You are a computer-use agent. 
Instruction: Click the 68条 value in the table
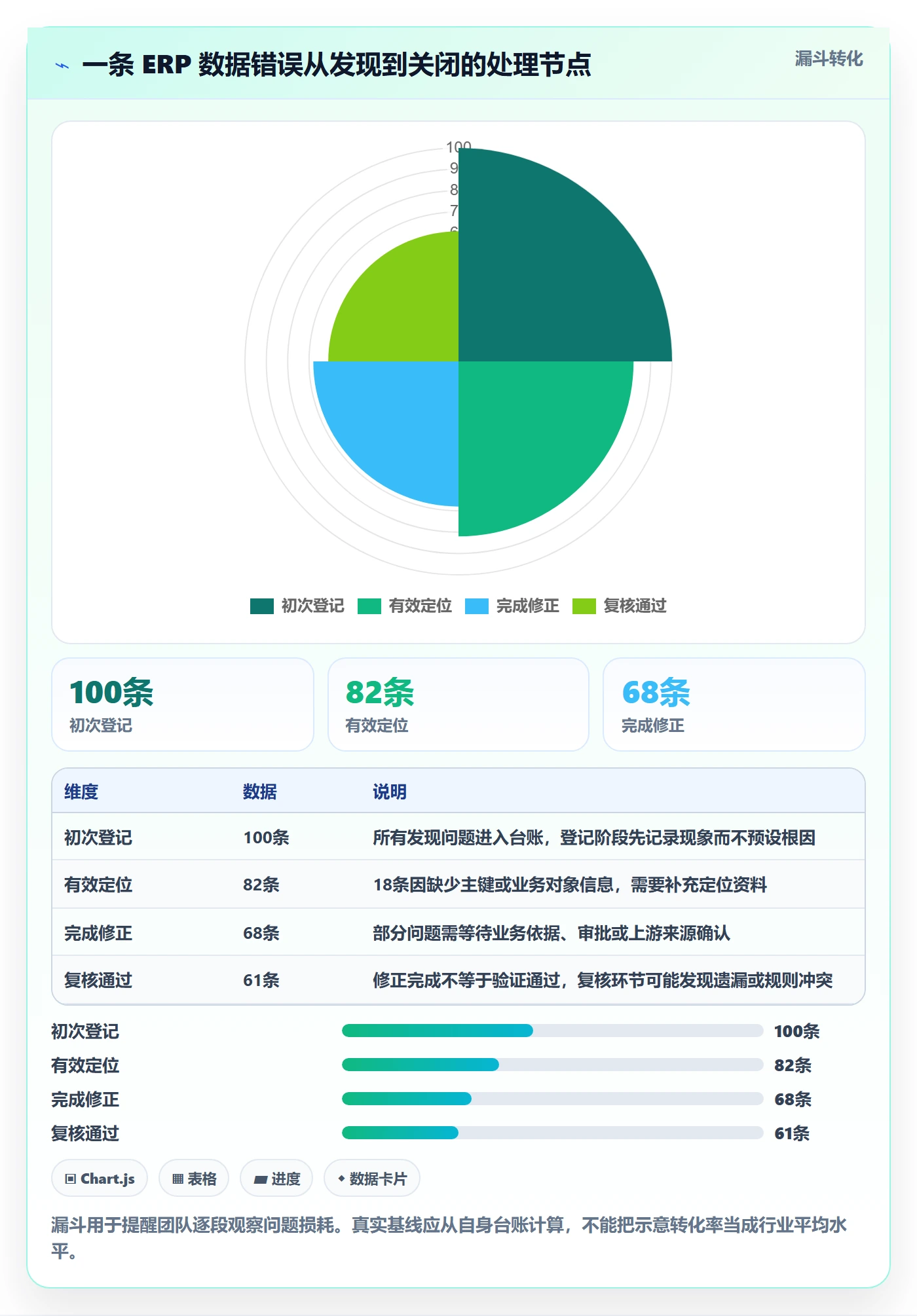coord(261,932)
